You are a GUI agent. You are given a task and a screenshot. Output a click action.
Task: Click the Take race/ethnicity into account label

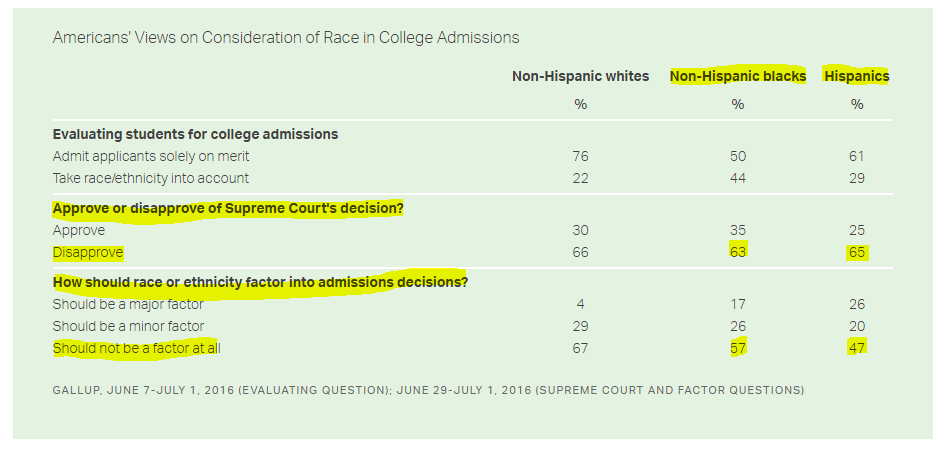pos(150,178)
